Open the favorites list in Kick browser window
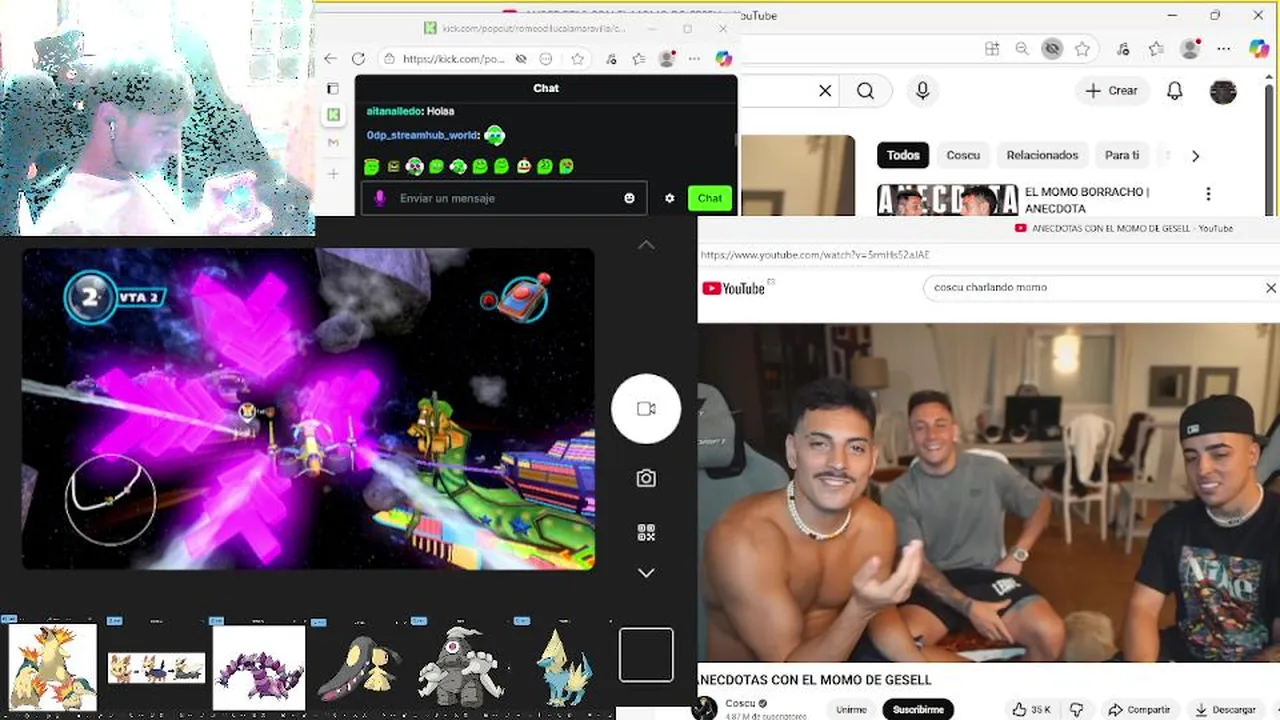Viewport: 1280px width, 720px height. [639, 59]
